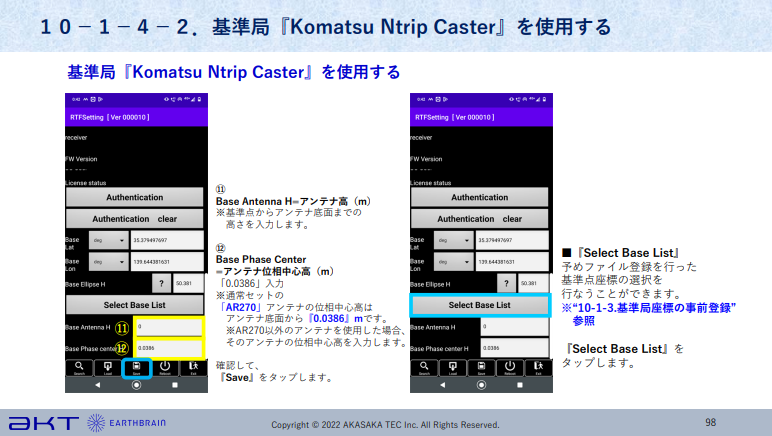772x436 pixels.
Task: Tap Android recents square in left phone
Action: 175,385
